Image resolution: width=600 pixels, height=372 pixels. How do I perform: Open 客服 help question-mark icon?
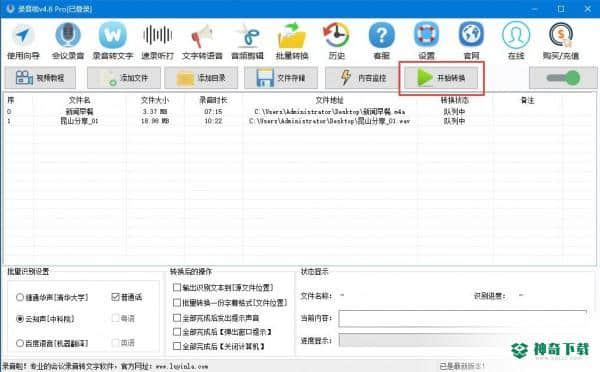[x=382, y=41]
